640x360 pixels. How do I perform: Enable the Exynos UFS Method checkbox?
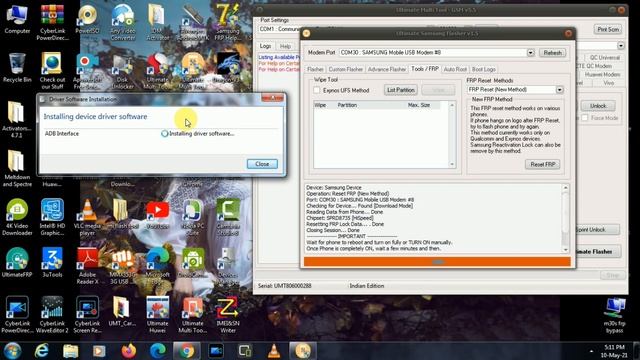[x=317, y=90]
